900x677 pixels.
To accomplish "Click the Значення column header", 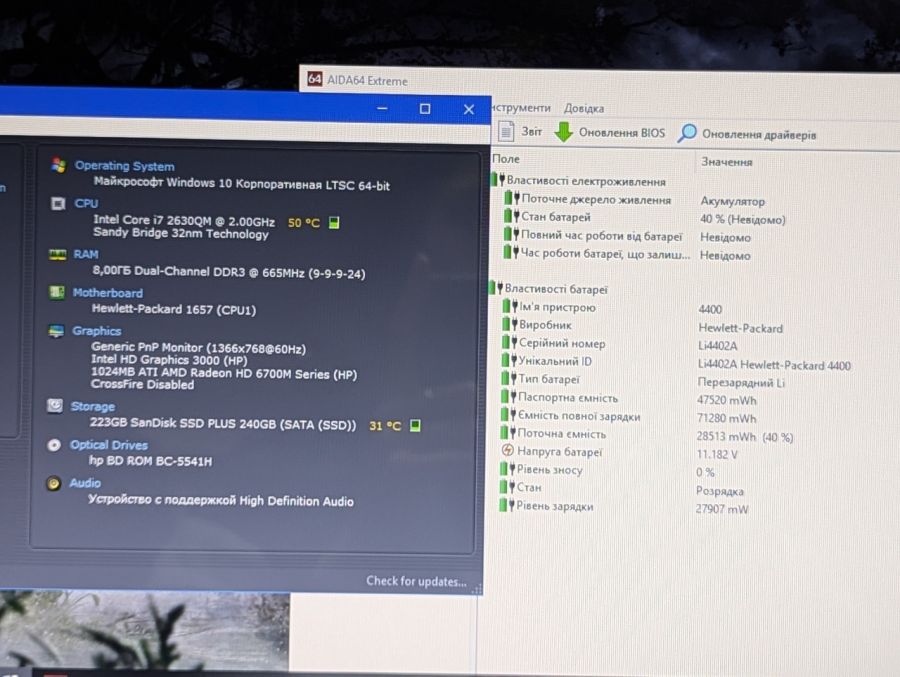I will [727, 162].
